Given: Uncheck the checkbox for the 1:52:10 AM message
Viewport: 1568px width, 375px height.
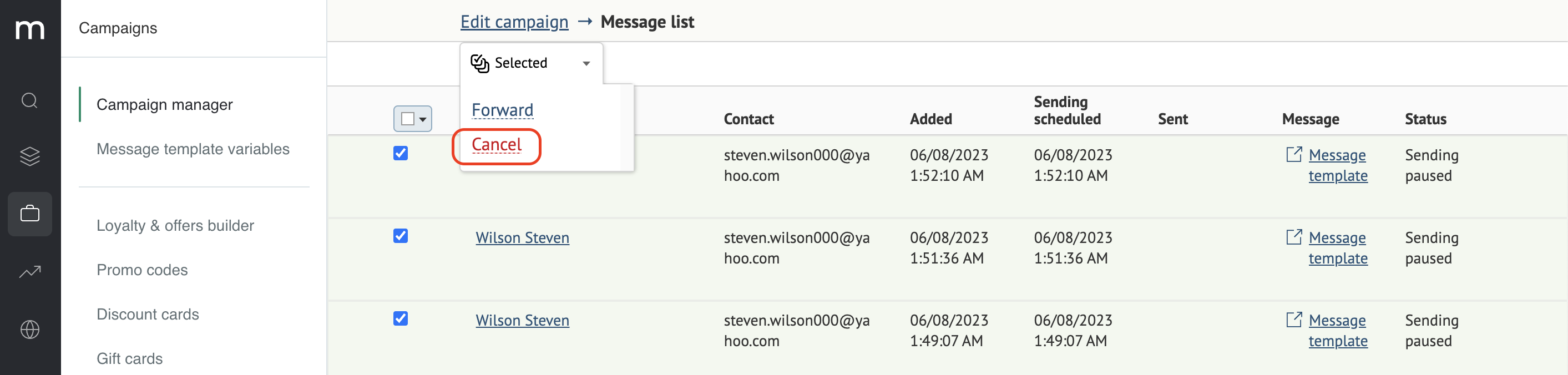Looking at the screenshot, I should [x=401, y=153].
